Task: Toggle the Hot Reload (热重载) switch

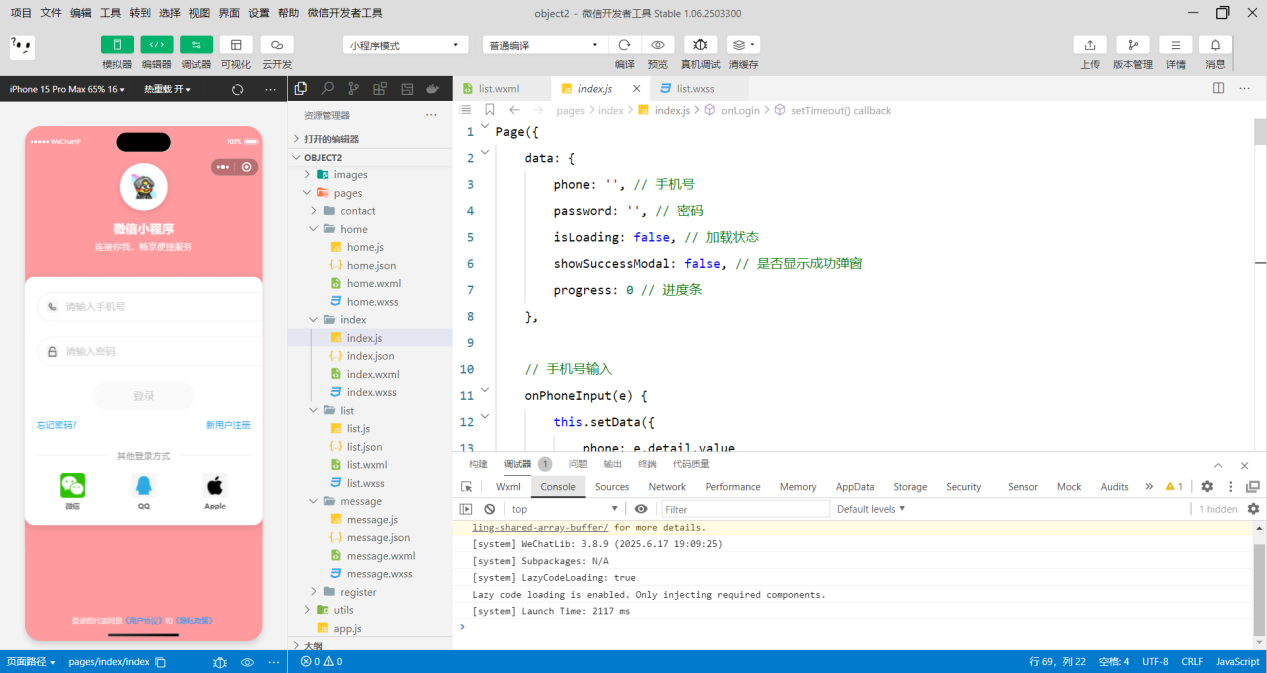Action: coord(166,89)
